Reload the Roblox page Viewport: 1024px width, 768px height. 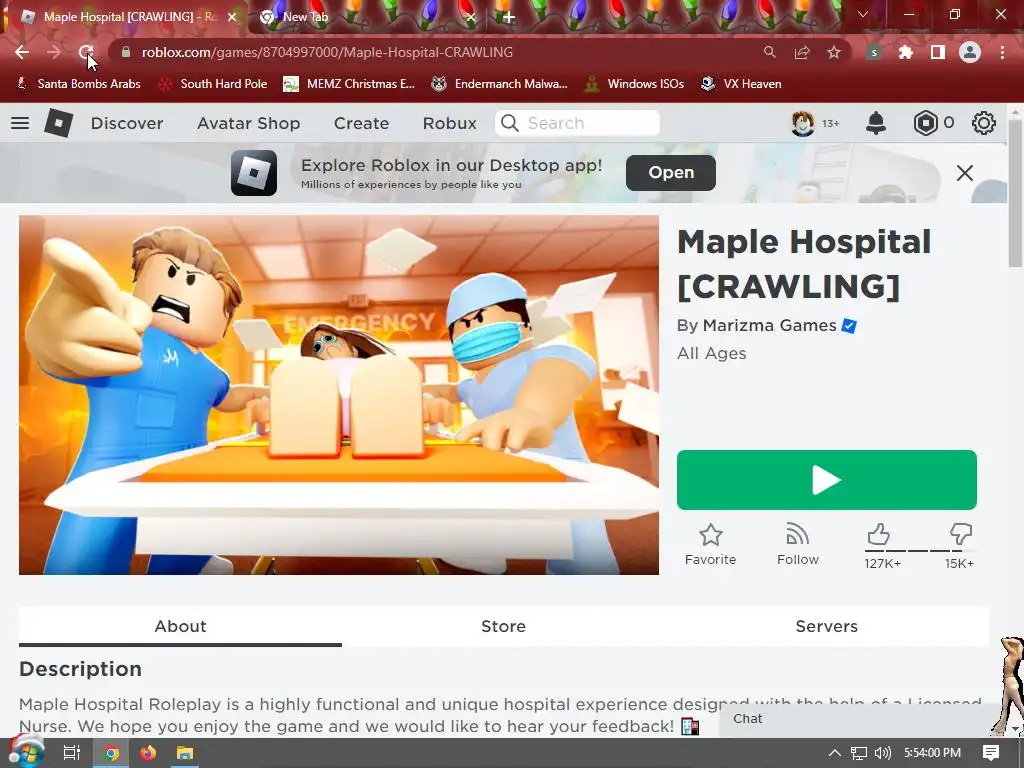click(x=86, y=52)
